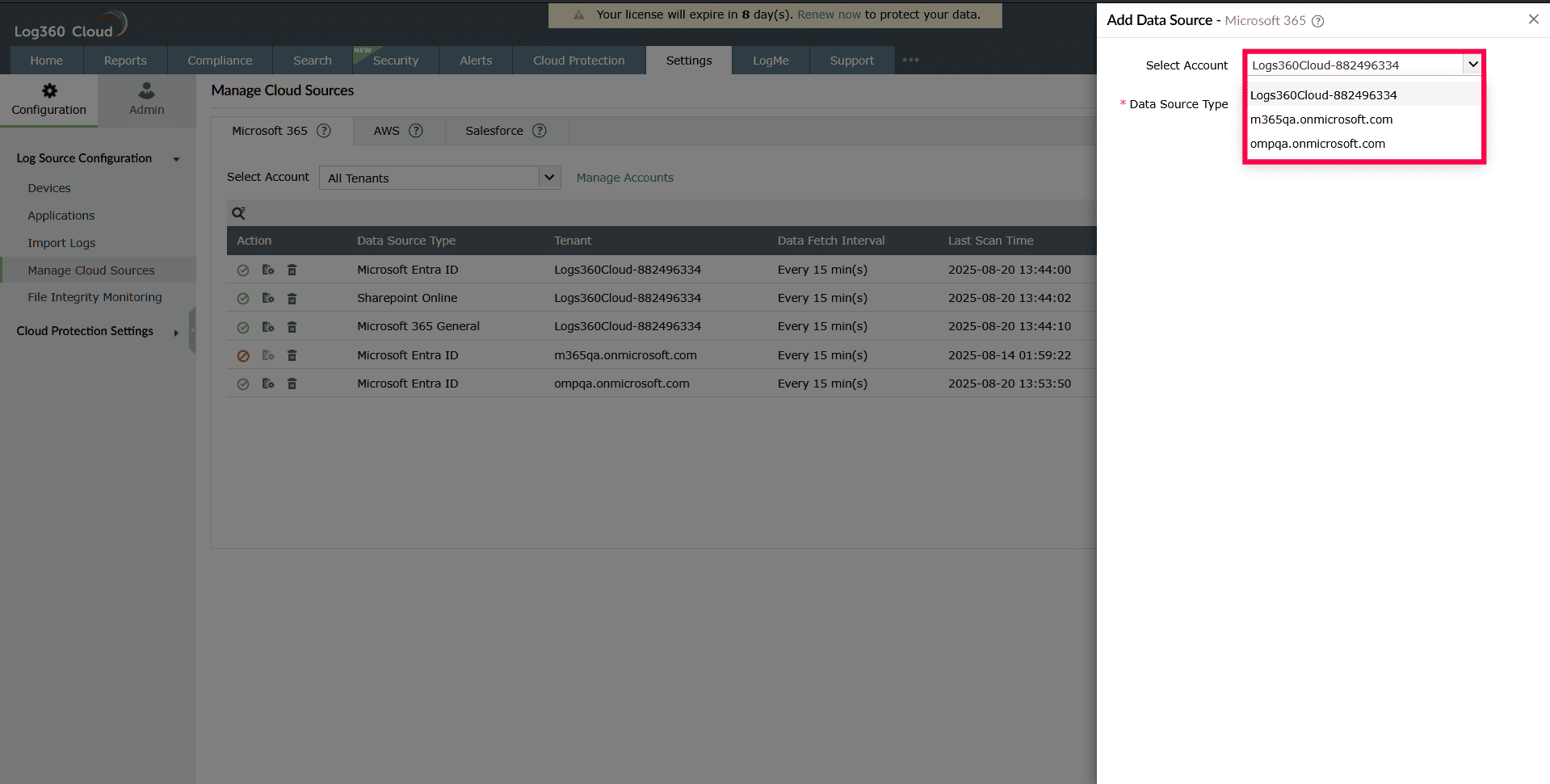The height and width of the screenshot is (784, 1550).
Task: Open help icon next to AWS tab
Action: 416,131
